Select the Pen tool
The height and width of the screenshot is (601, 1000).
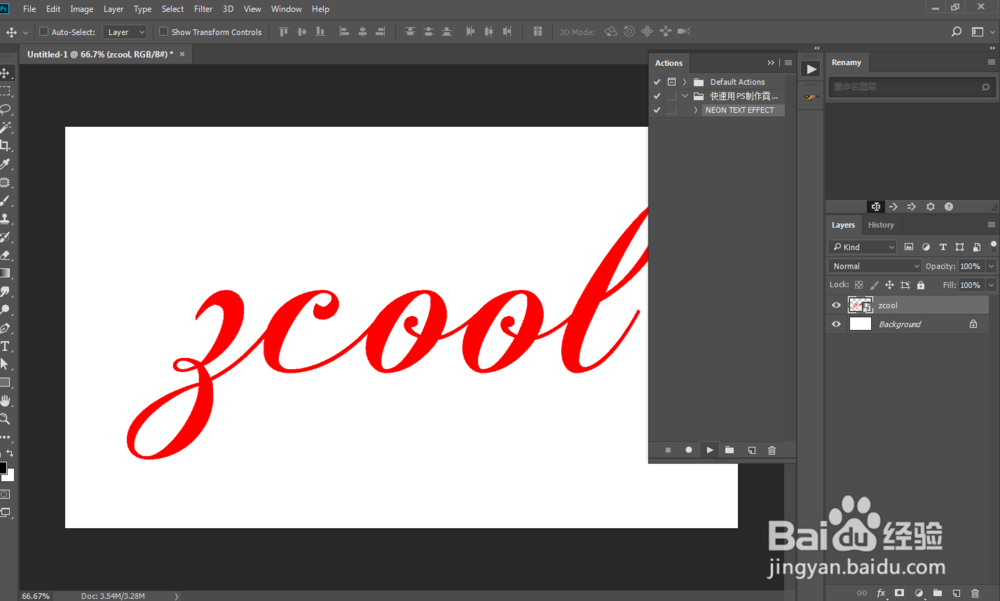coord(5,328)
